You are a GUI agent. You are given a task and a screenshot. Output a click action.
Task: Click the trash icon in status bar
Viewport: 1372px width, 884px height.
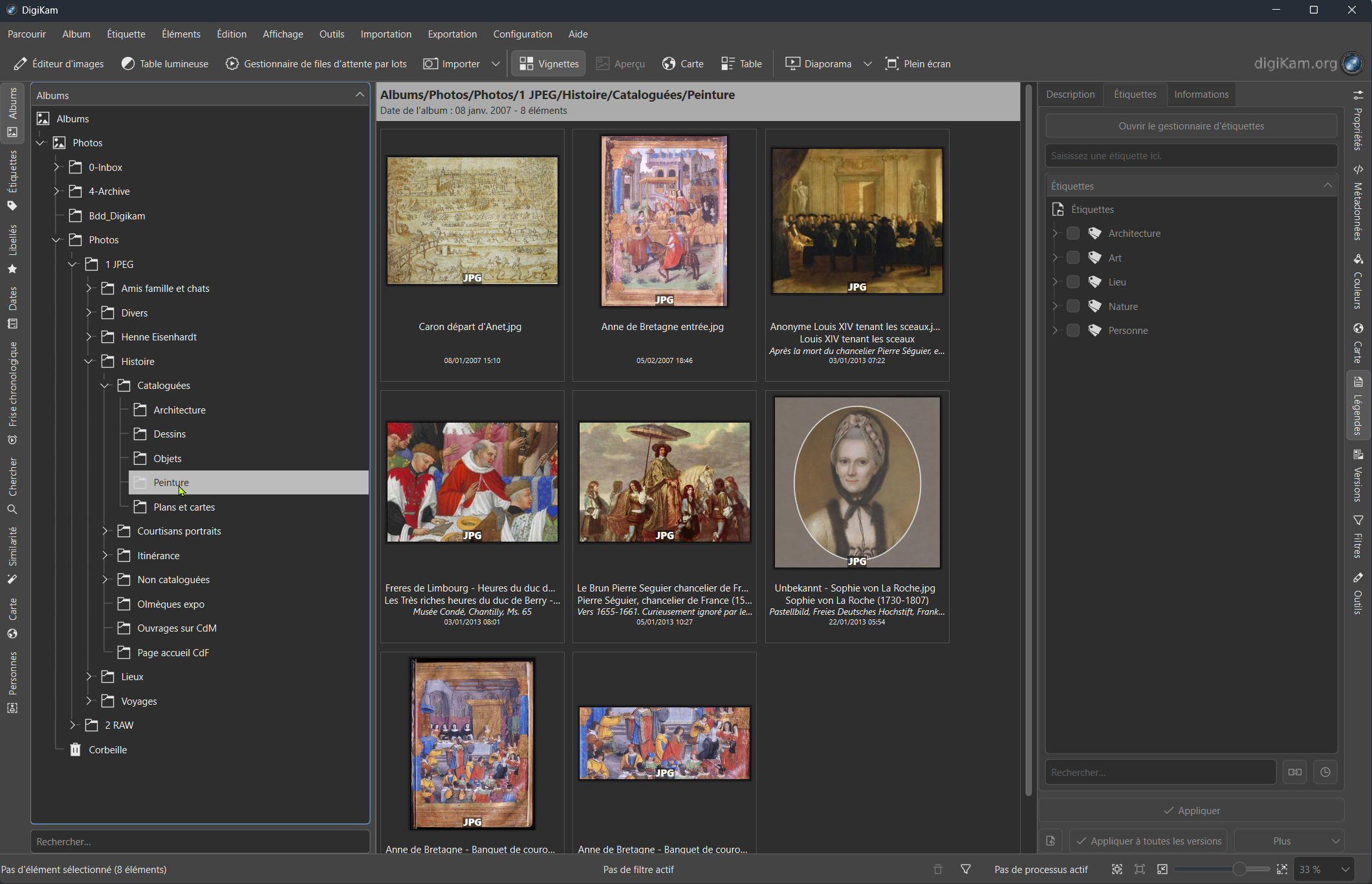pyautogui.click(x=938, y=869)
